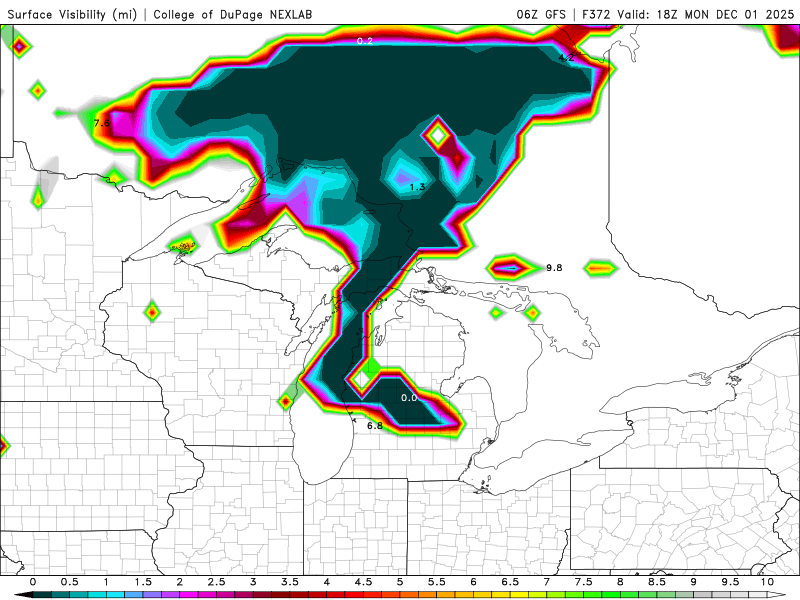Image resolution: width=800 pixels, height=600 pixels.
Task: Click the "8" label on the color scale
Action: 620,582
